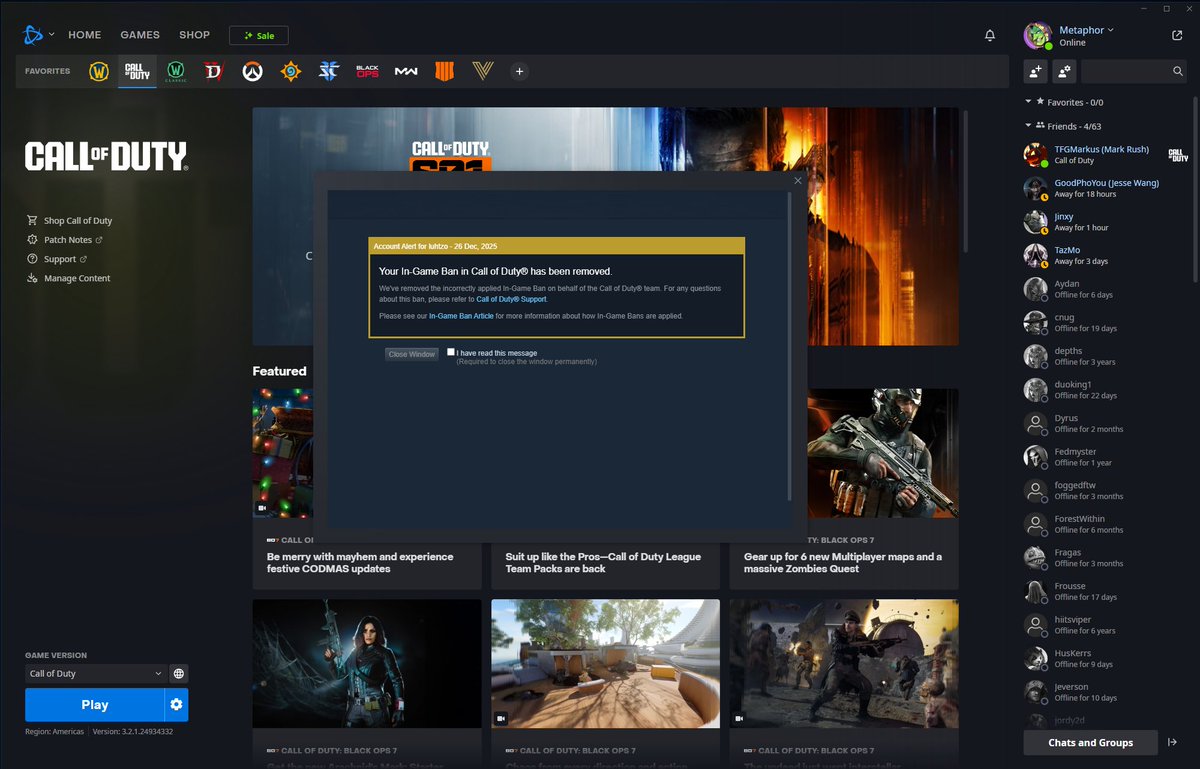Collapse the Favorites friends group

point(1028,102)
